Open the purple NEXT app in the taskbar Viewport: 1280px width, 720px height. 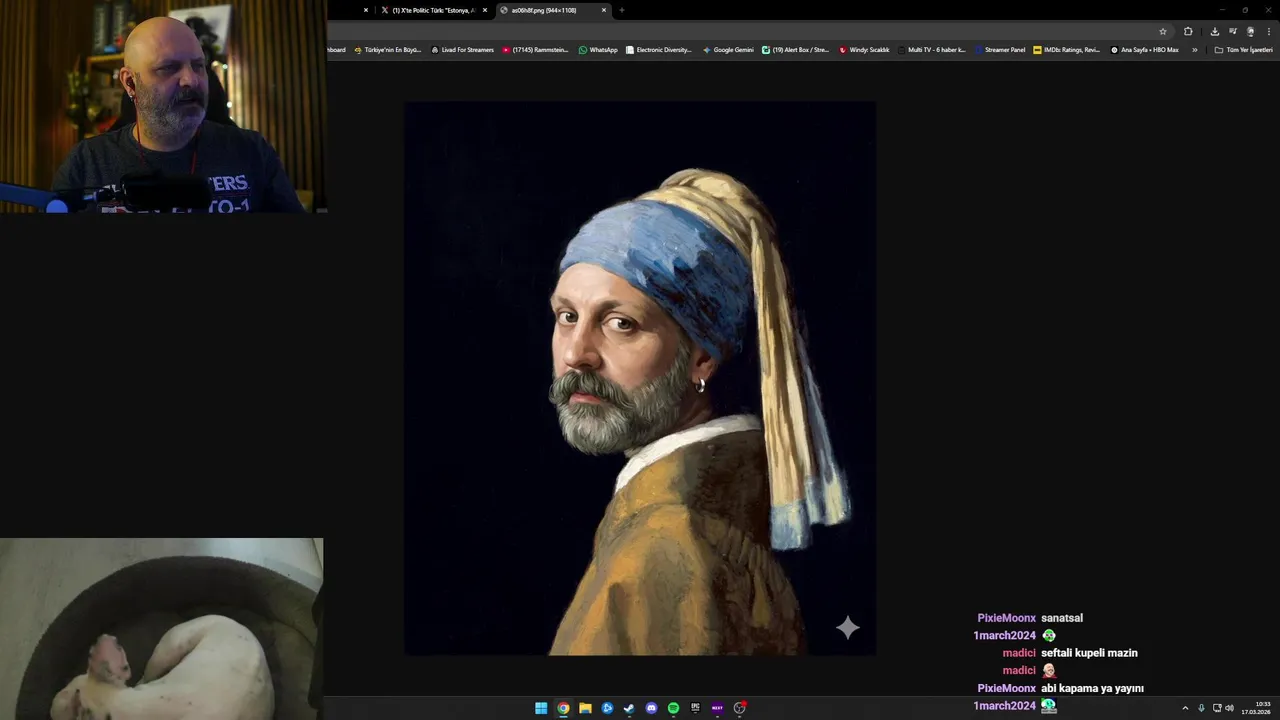pyautogui.click(x=717, y=708)
